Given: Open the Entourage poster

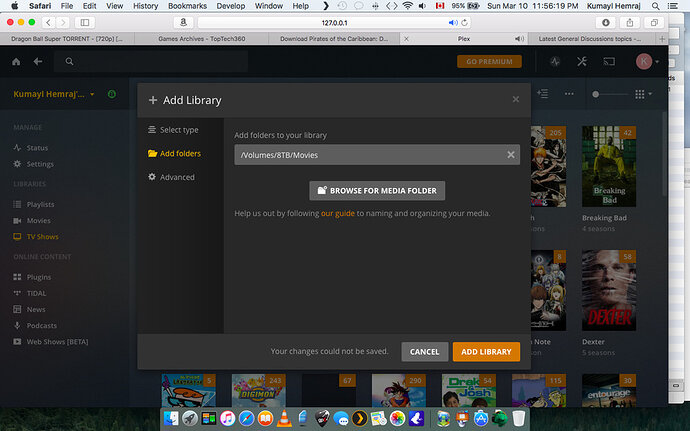Looking at the screenshot, I should tap(609, 390).
